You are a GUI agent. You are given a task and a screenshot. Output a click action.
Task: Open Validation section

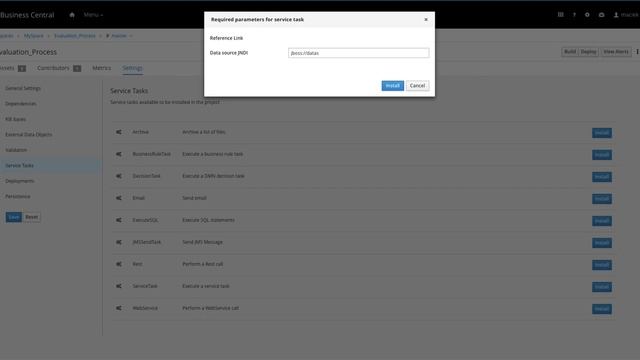[16, 150]
